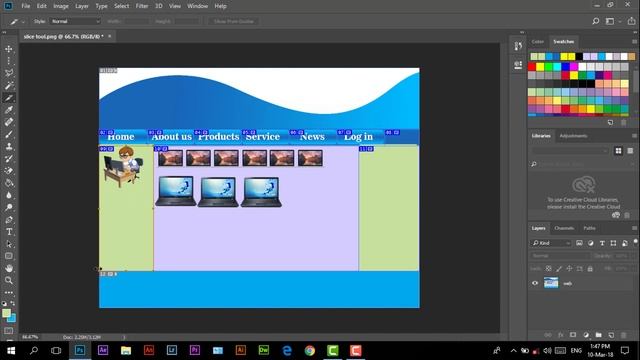Select the Zoom tool
The image size is (640, 360).
[x=9, y=280]
